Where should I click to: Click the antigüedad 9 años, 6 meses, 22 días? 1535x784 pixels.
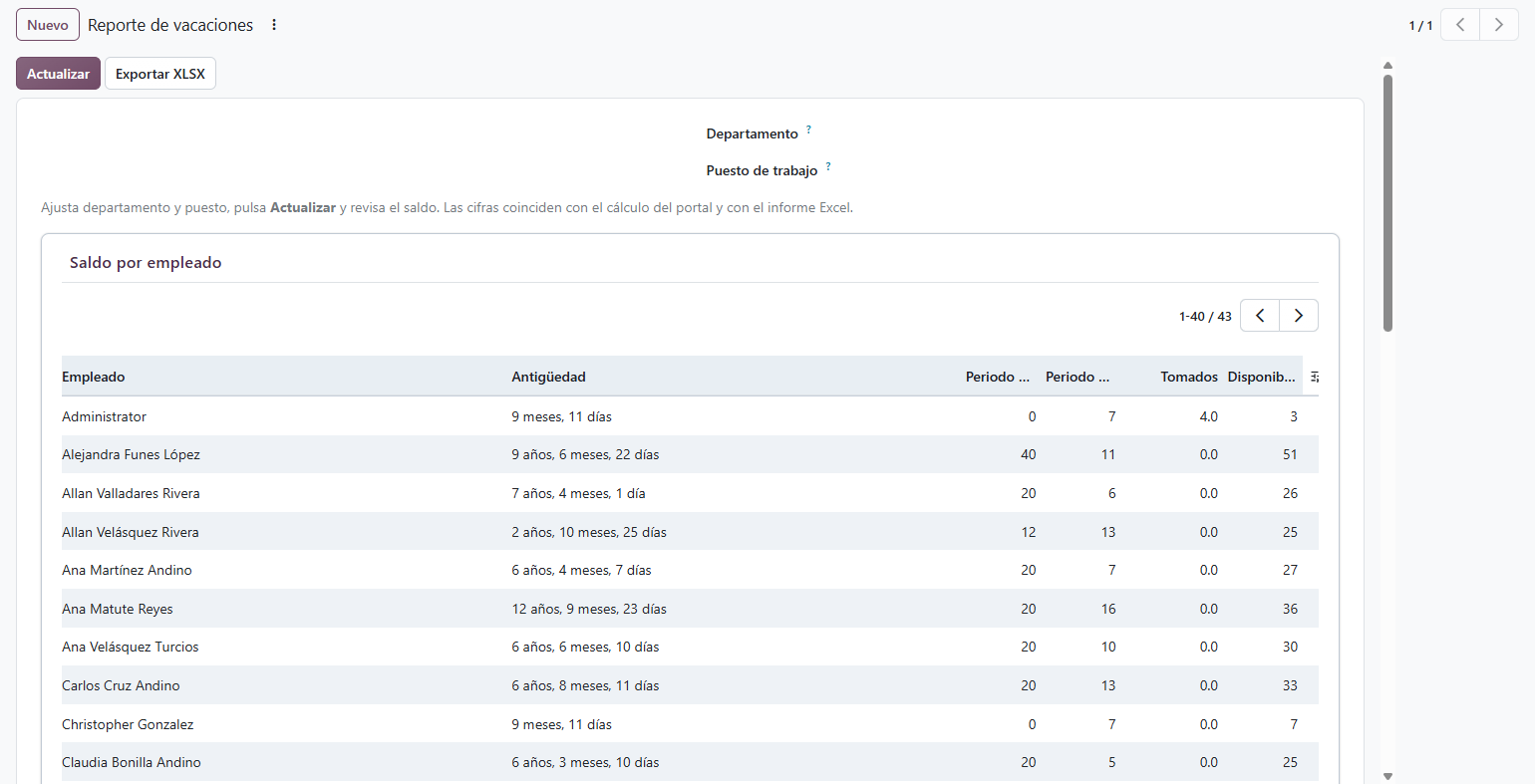[585, 454]
